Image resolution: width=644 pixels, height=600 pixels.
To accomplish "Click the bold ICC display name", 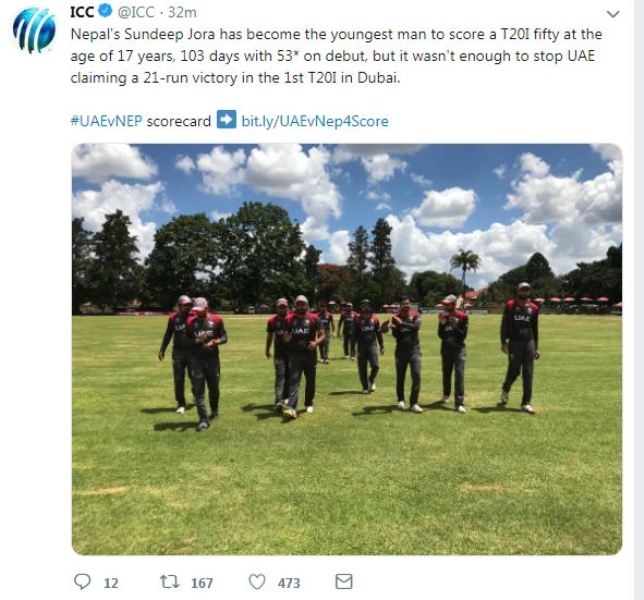I will click(83, 12).
